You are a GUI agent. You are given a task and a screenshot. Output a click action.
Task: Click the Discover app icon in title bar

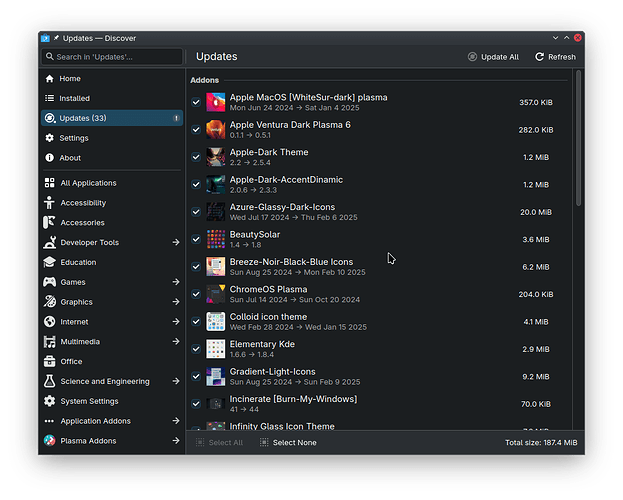[x=45, y=38]
